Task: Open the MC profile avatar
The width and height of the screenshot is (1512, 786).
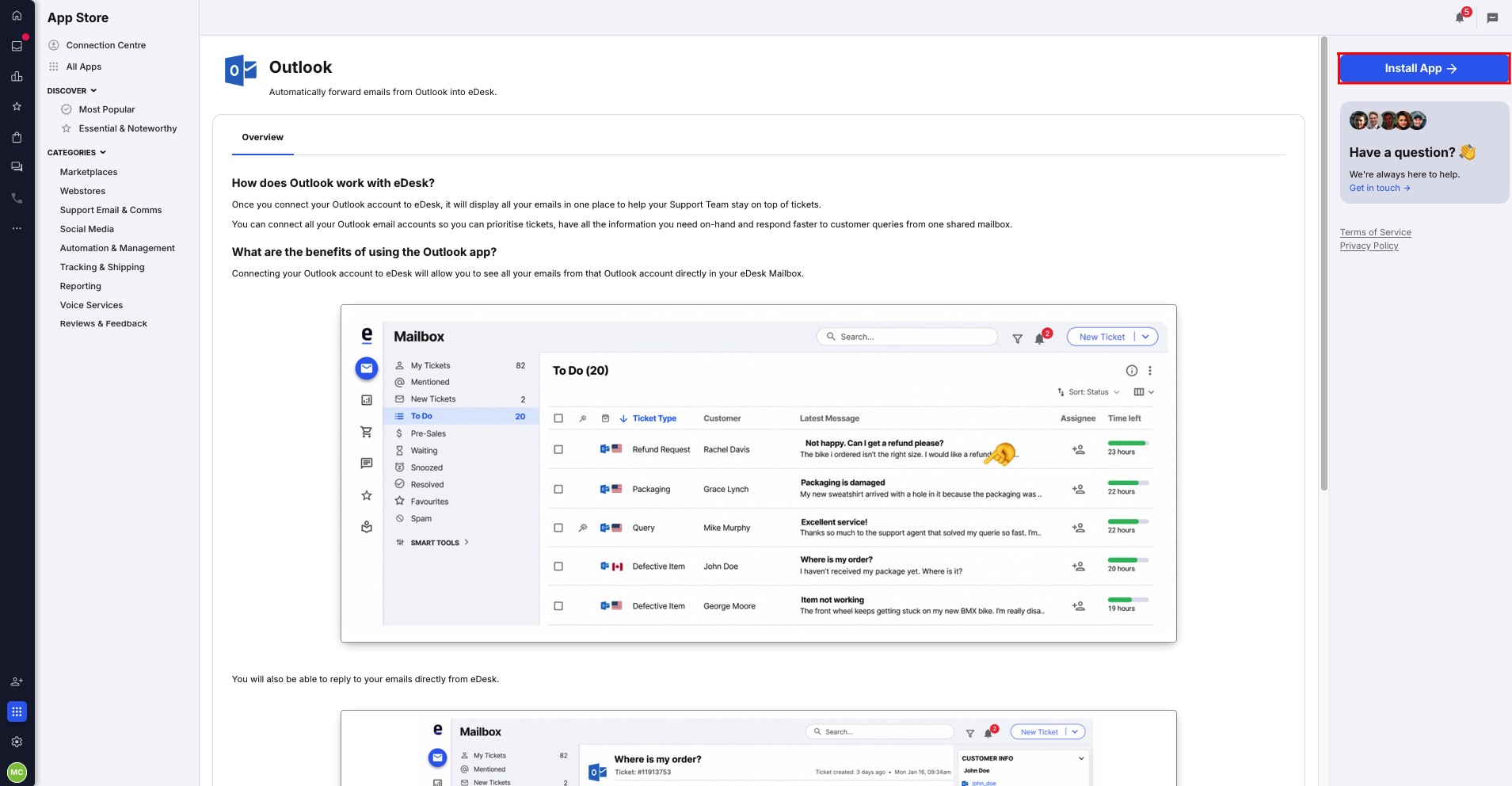Action: [17, 772]
